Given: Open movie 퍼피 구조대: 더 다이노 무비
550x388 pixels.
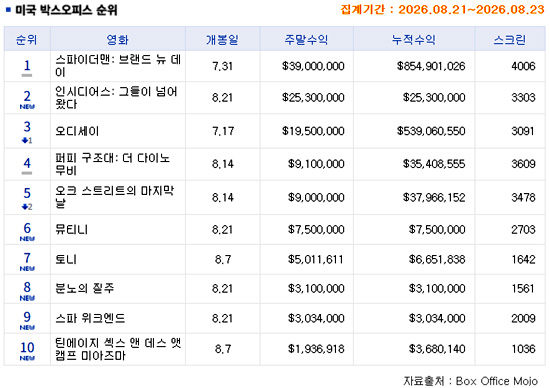Looking at the screenshot, I should coord(113,164).
